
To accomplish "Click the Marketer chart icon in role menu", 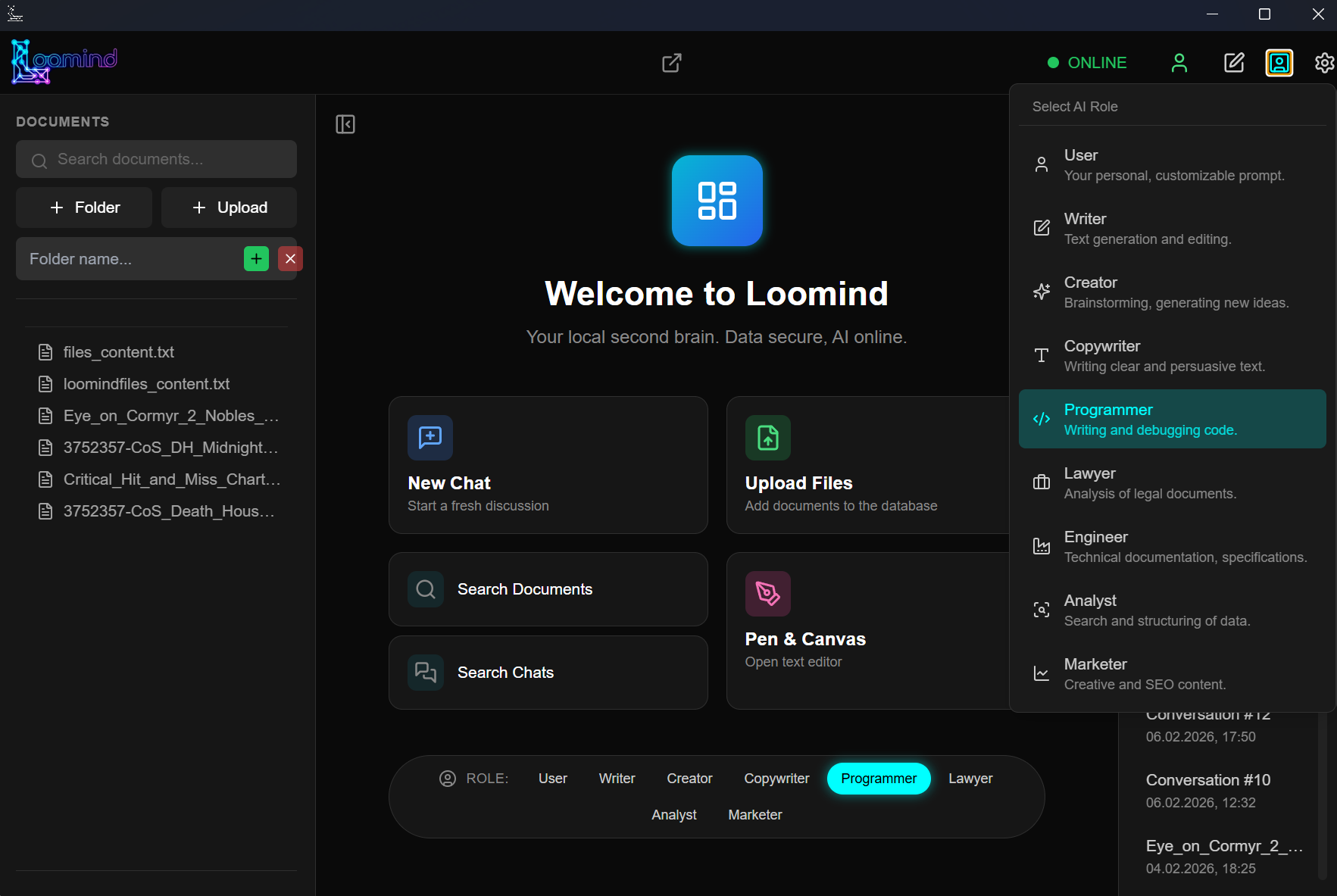I will 1042,673.
